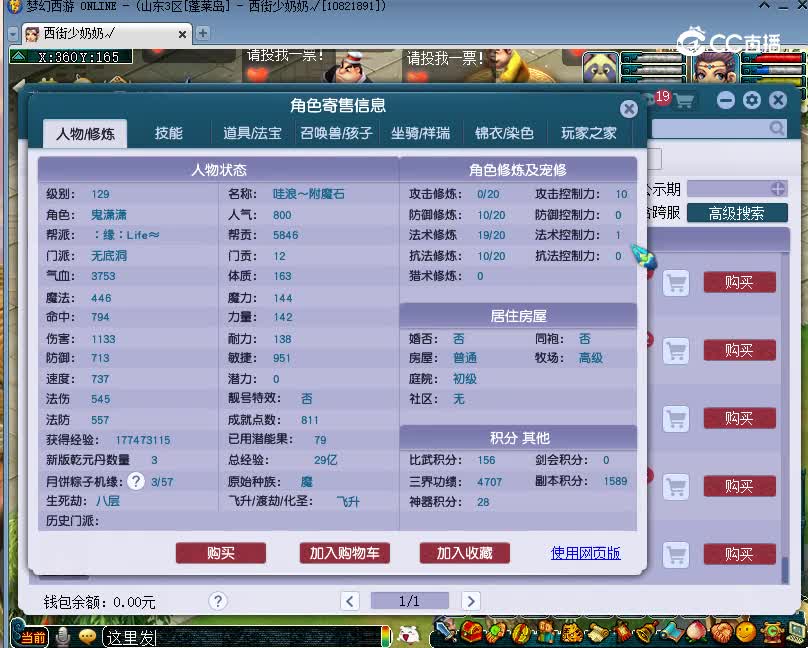The height and width of the screenshot is (648, 808).
Task: Click the 总经验 value 29亿
Action: (x=326, y=460)
